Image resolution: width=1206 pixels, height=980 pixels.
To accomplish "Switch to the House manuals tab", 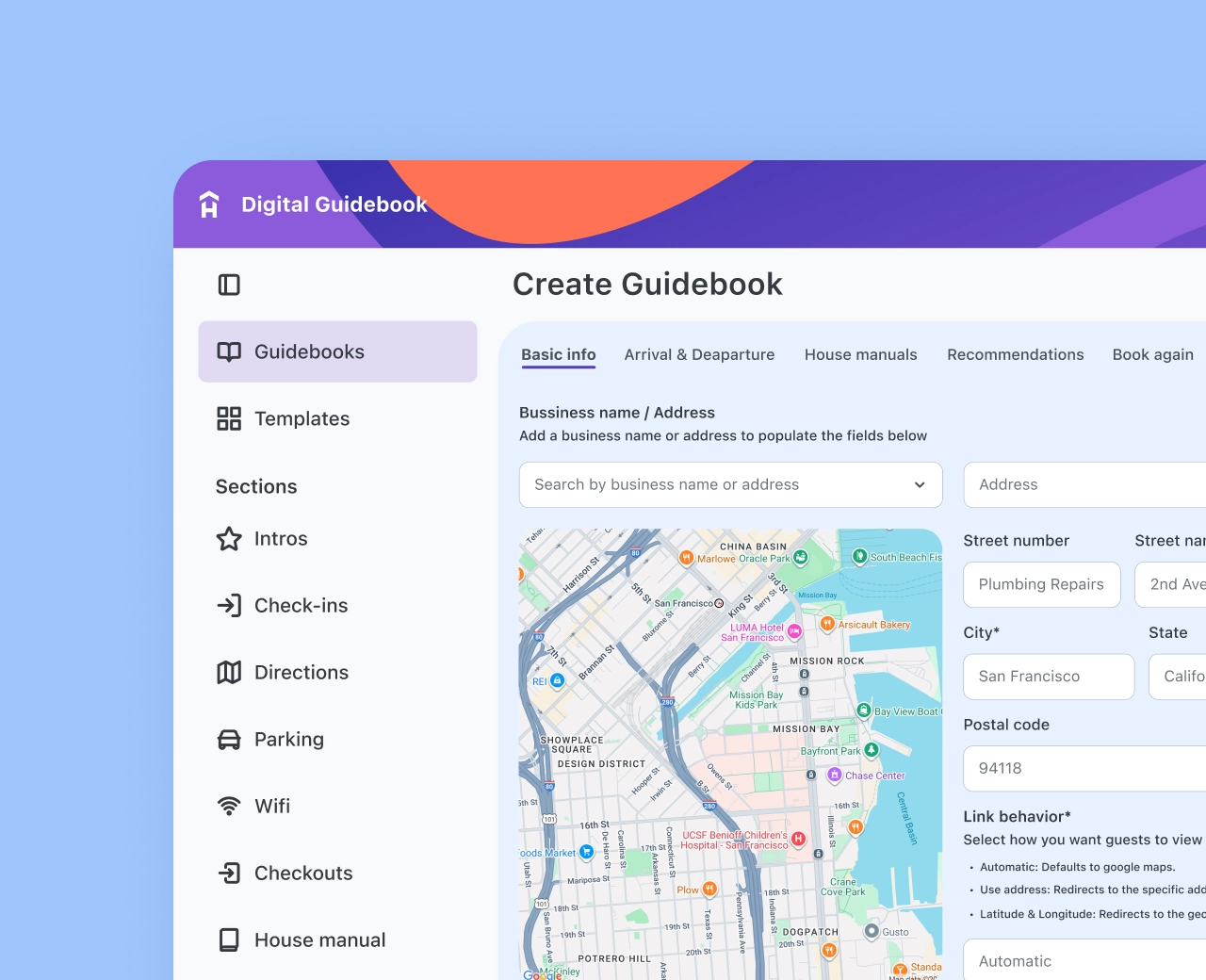I will click(860, 354).
